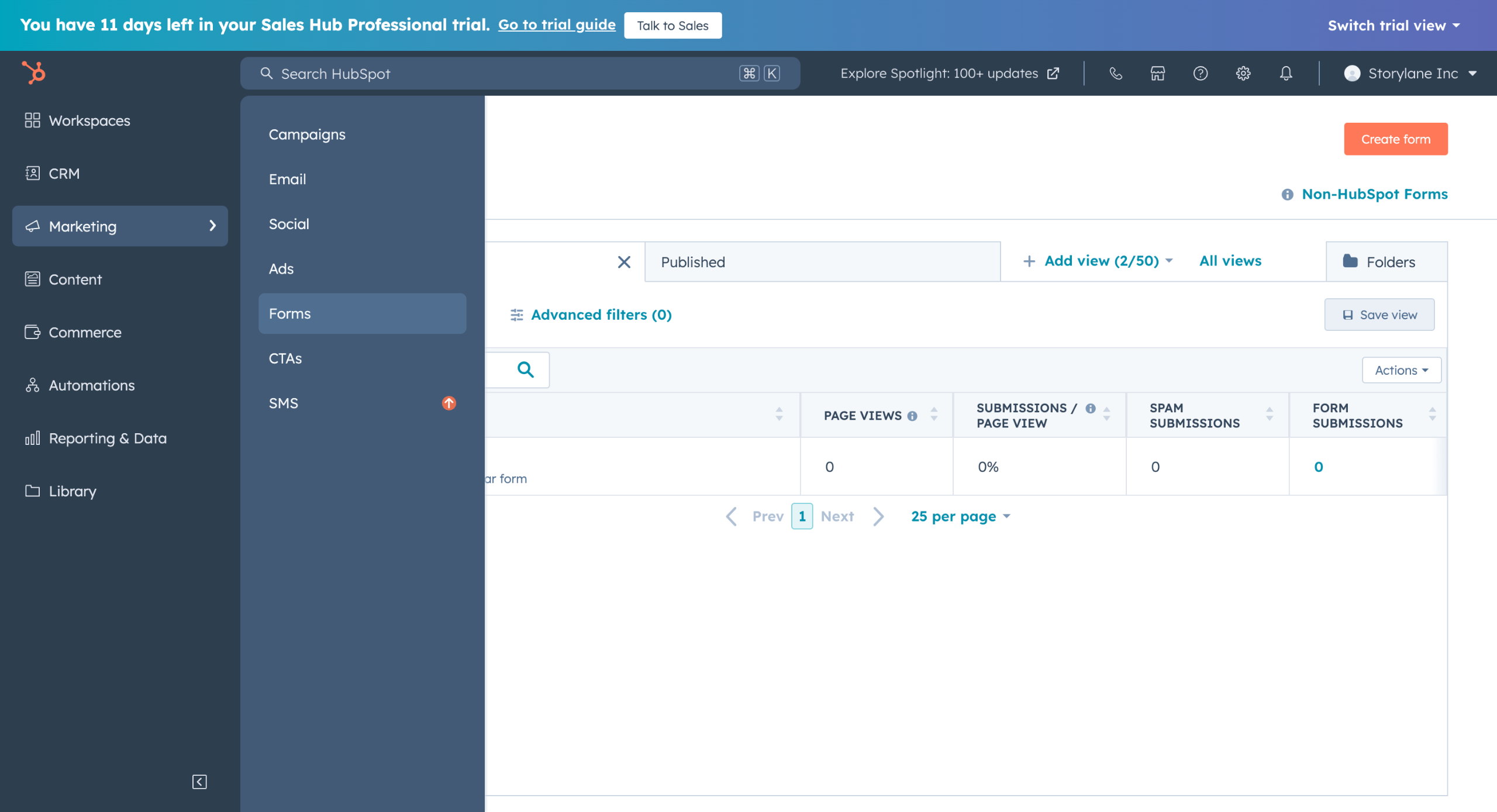The height and width of the screenshot is (812, 1497).
Task: Open the help question mark icon
Action: click(x=1201, y=73)
